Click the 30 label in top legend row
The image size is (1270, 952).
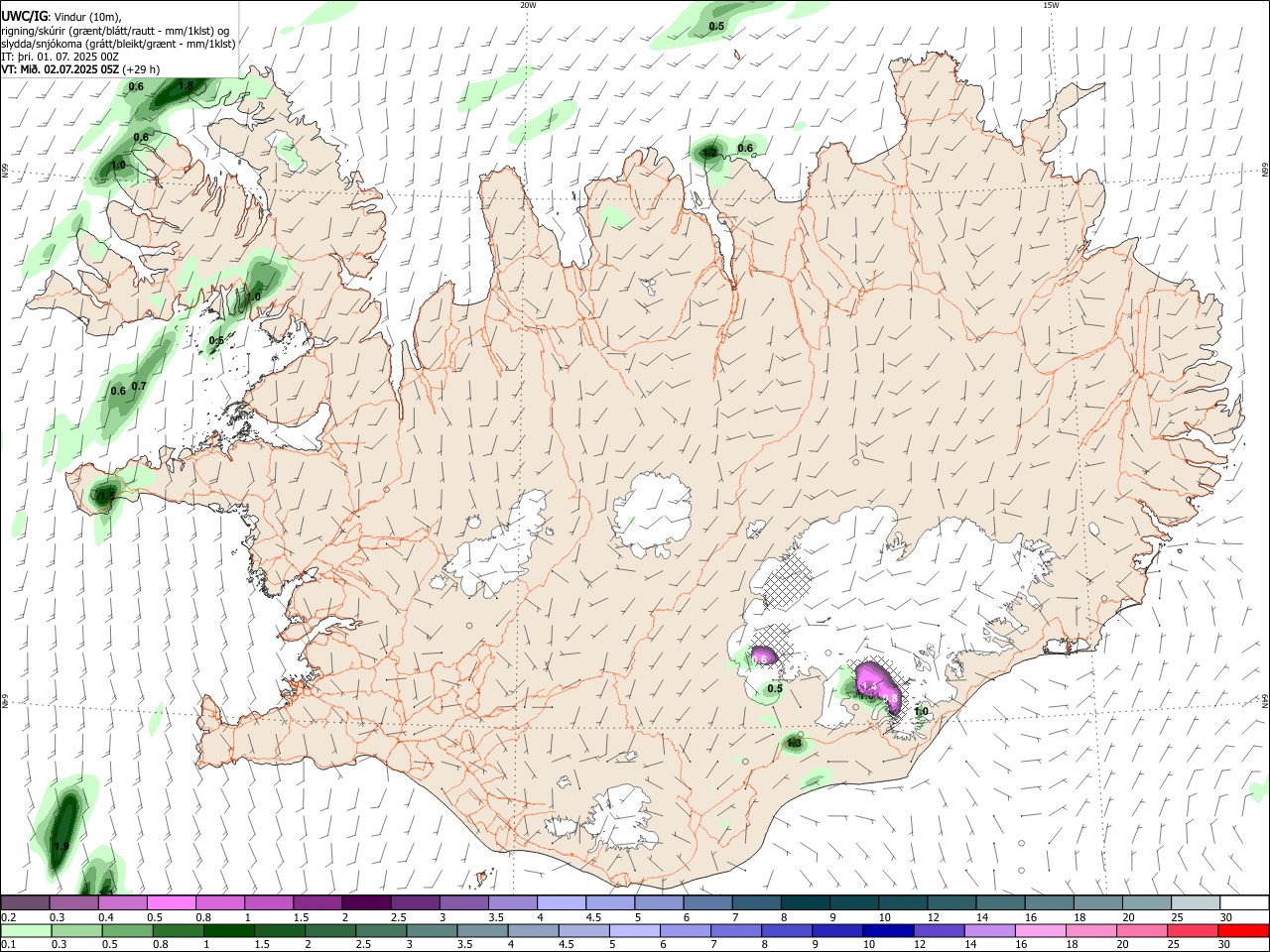pos(1225,917)
